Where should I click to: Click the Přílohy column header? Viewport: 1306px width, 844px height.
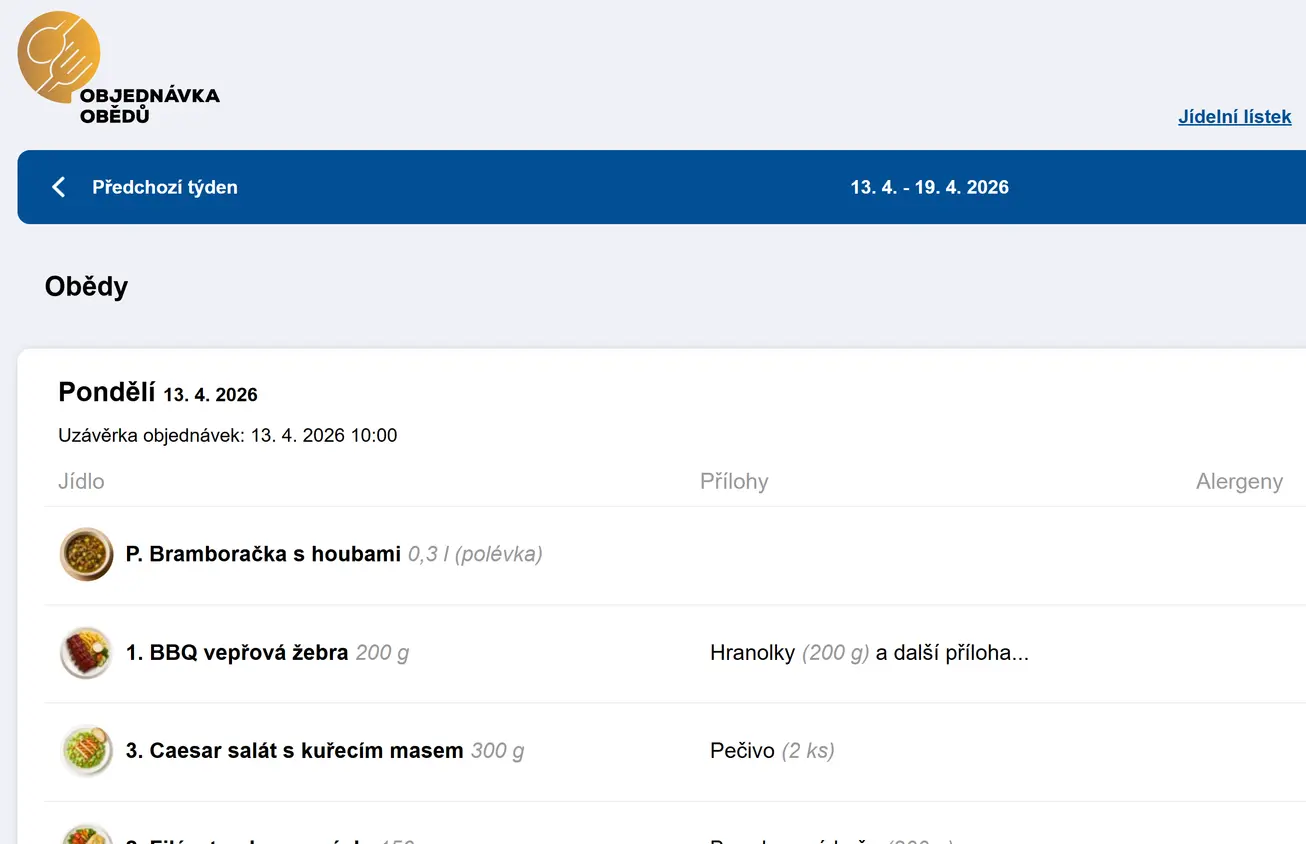pos(734,482)
